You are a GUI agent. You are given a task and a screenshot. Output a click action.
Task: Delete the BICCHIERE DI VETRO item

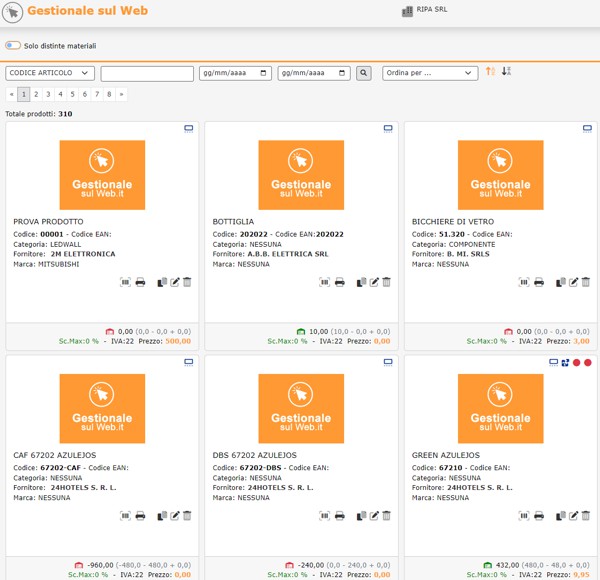point(586,282)
